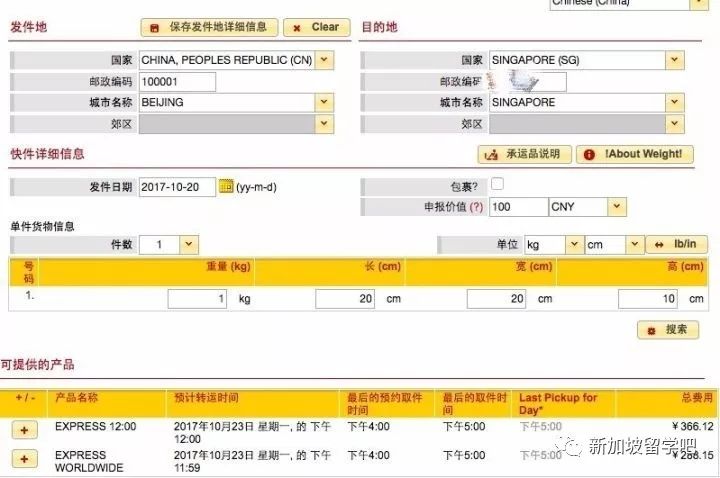
Task: Click the search button below dimensions
Action: tap(668, 329)
